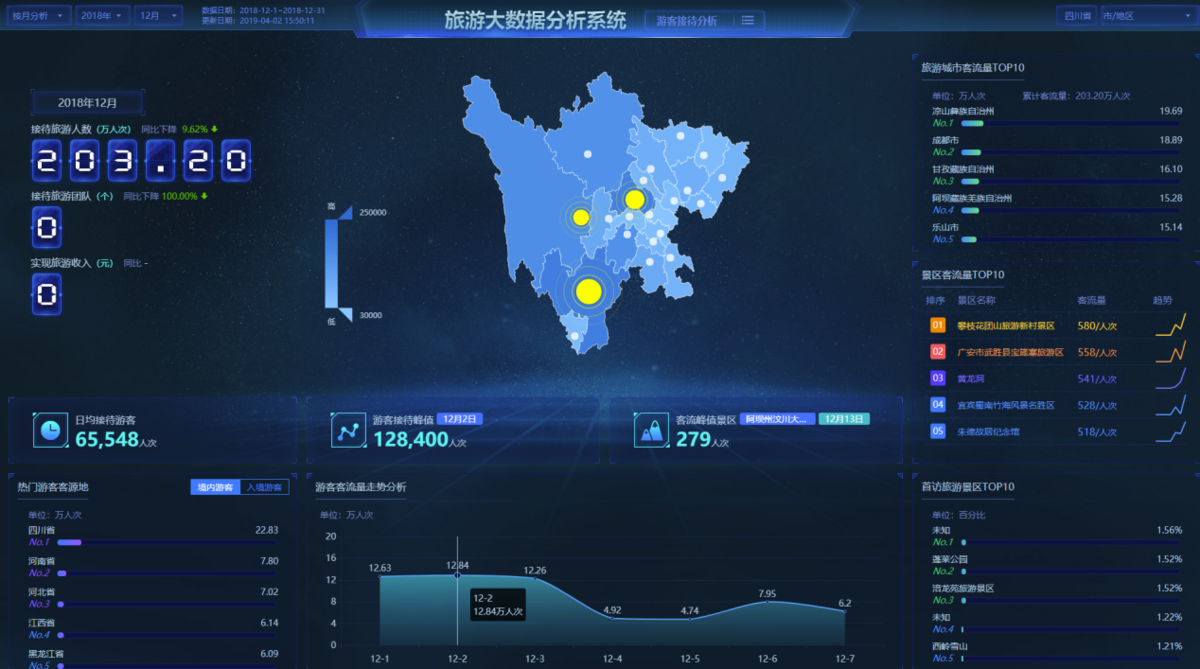This screenshot has height=669, width=1200.
Task: Select the 游客接待分析 tab in header
Action: [686, 20]
